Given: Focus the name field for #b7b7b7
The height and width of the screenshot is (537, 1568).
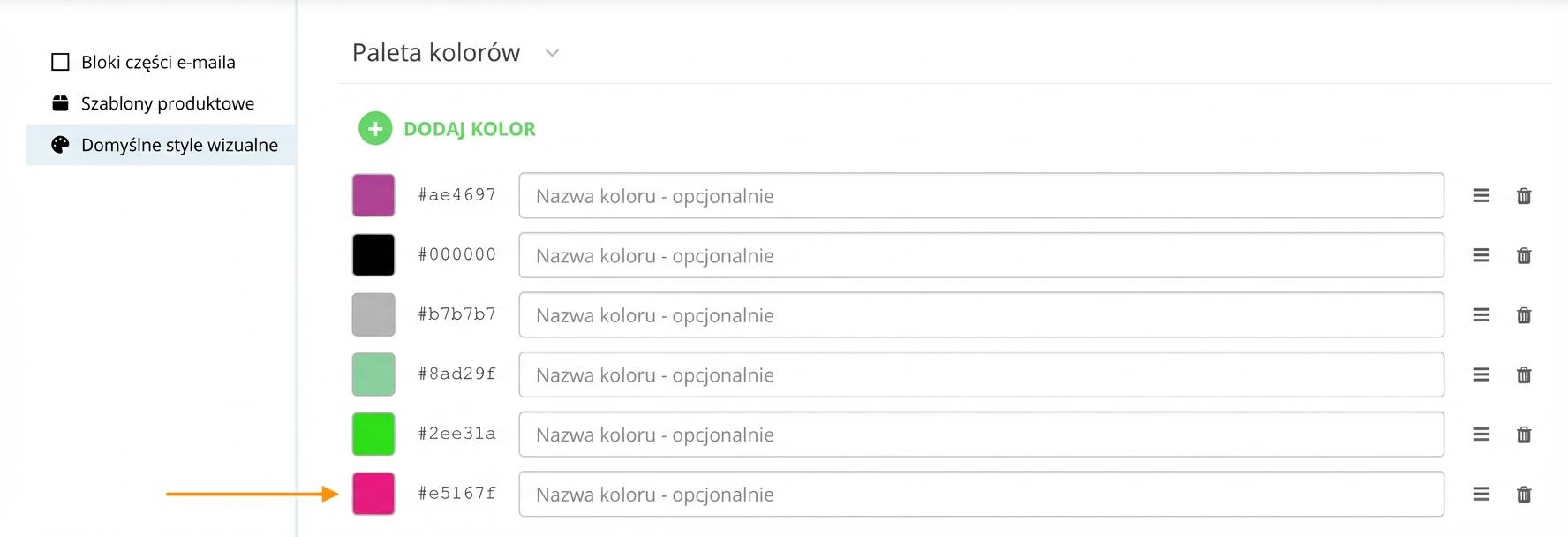Looking at the screenshot, I should click(x=981, y=315).
